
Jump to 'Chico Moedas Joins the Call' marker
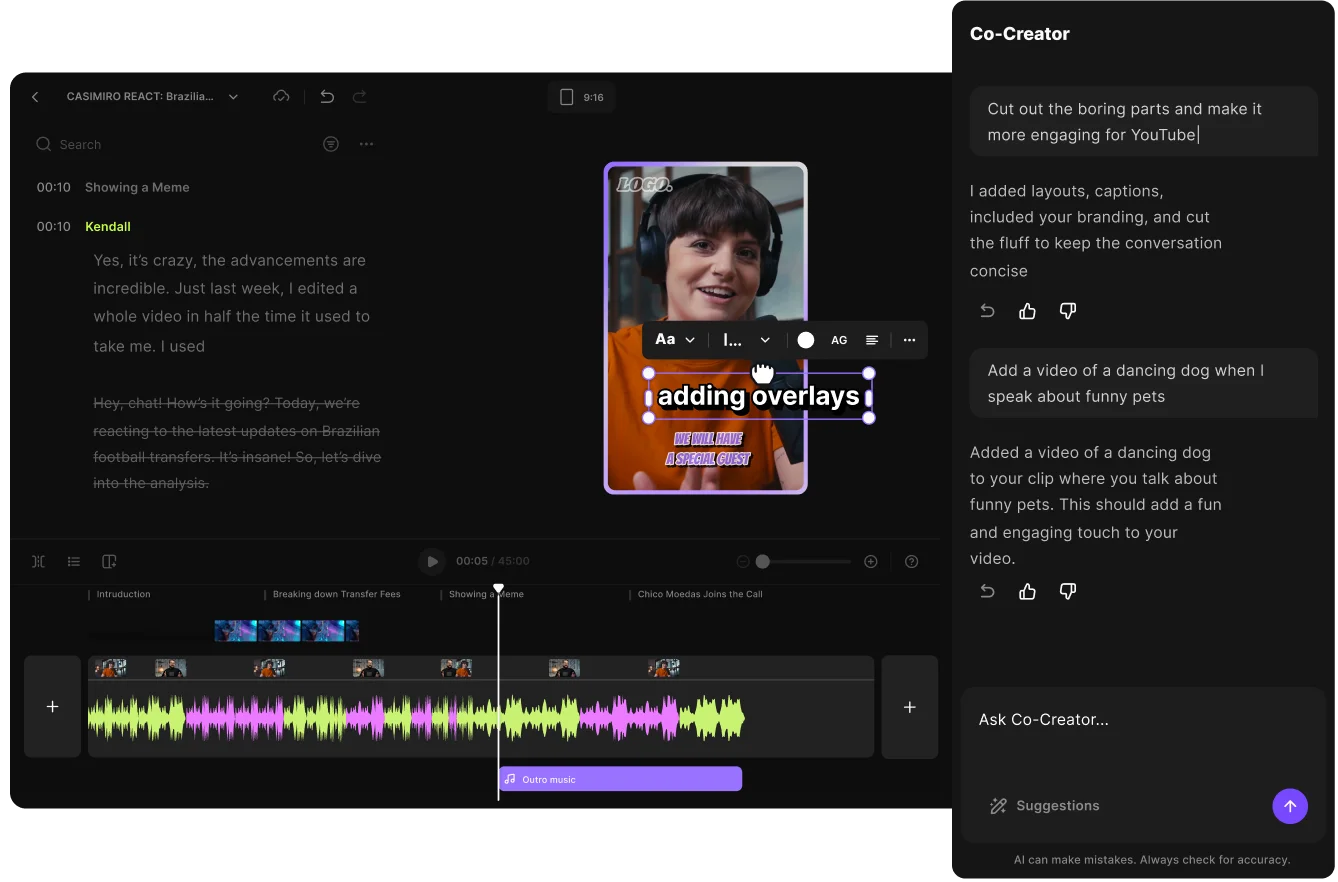[x=700, y=594]
